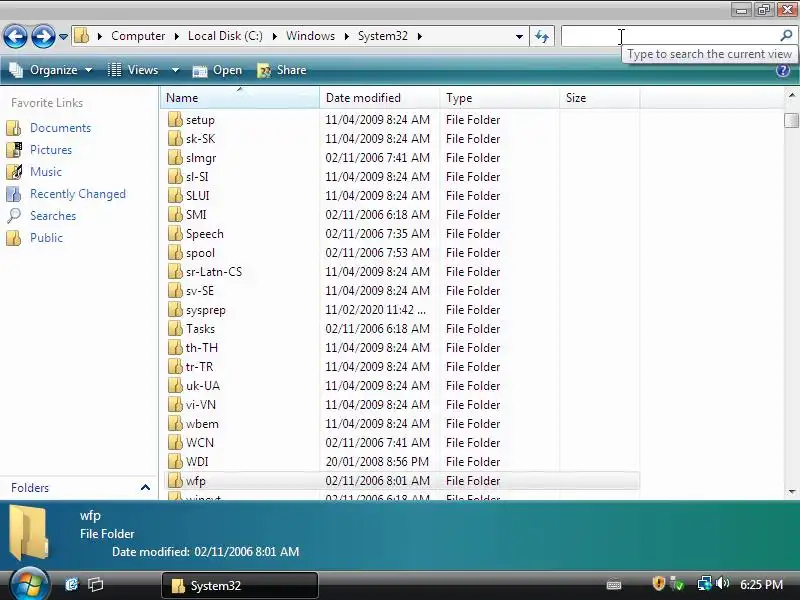Click Open in the toolbar
Image resolution: width=800 pixels, height=600 pixels.
[x=217, y=70]
